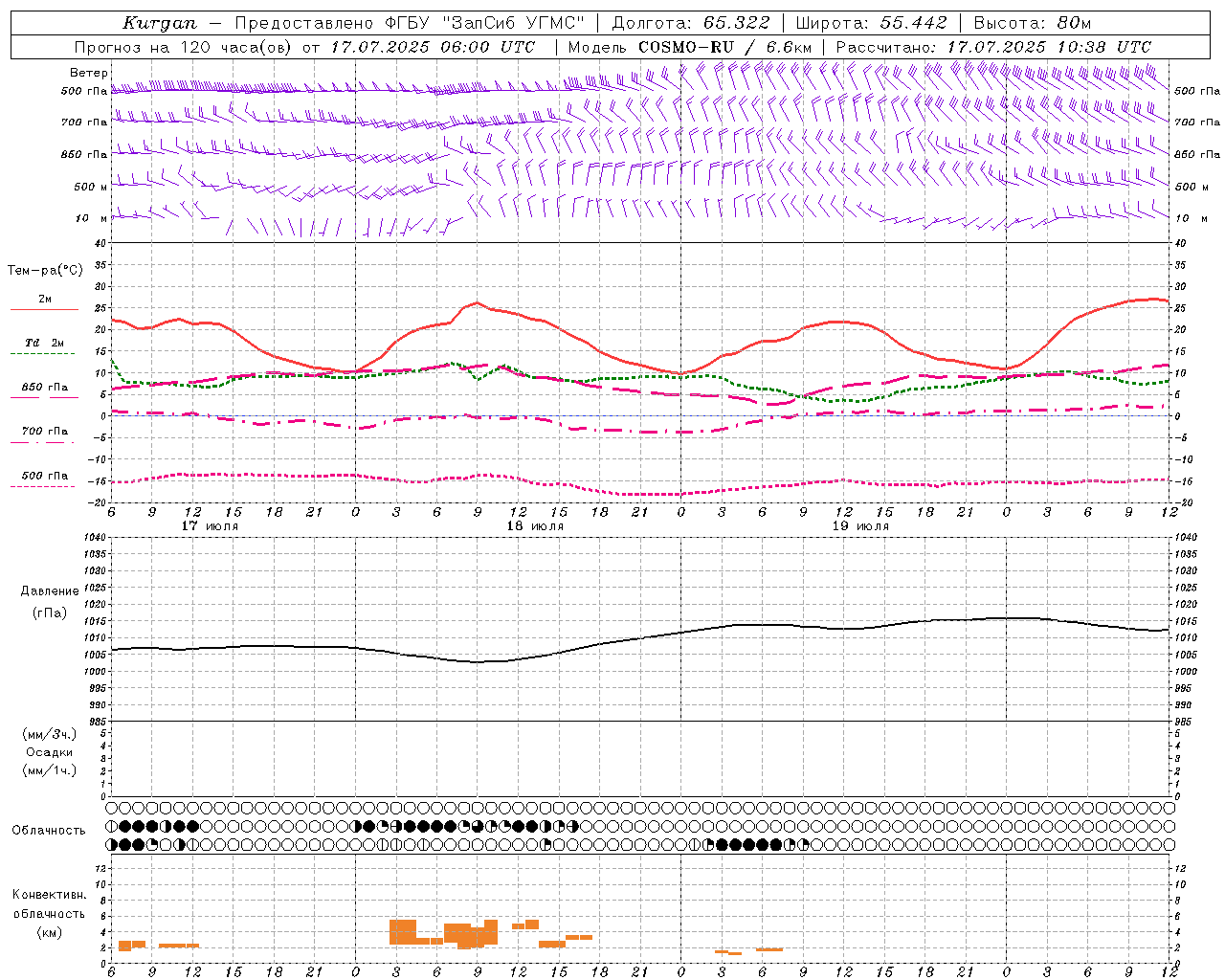This screenshot has width=1225, height=980.
Task: Click the "(км)" convective height unit
Action: point(49,932)
